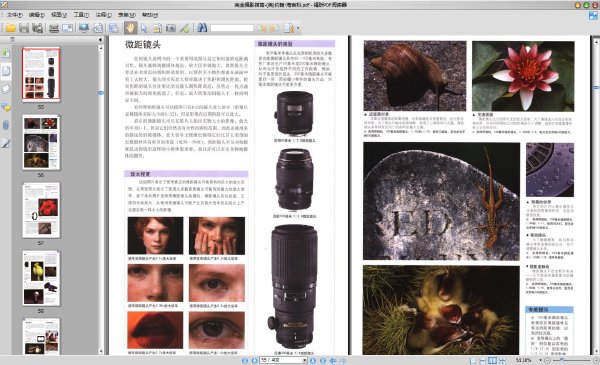Open the Pages thumbnails panel in the sidebar
The height and width of the screenshot is (365, 600).
coord(6,71)
